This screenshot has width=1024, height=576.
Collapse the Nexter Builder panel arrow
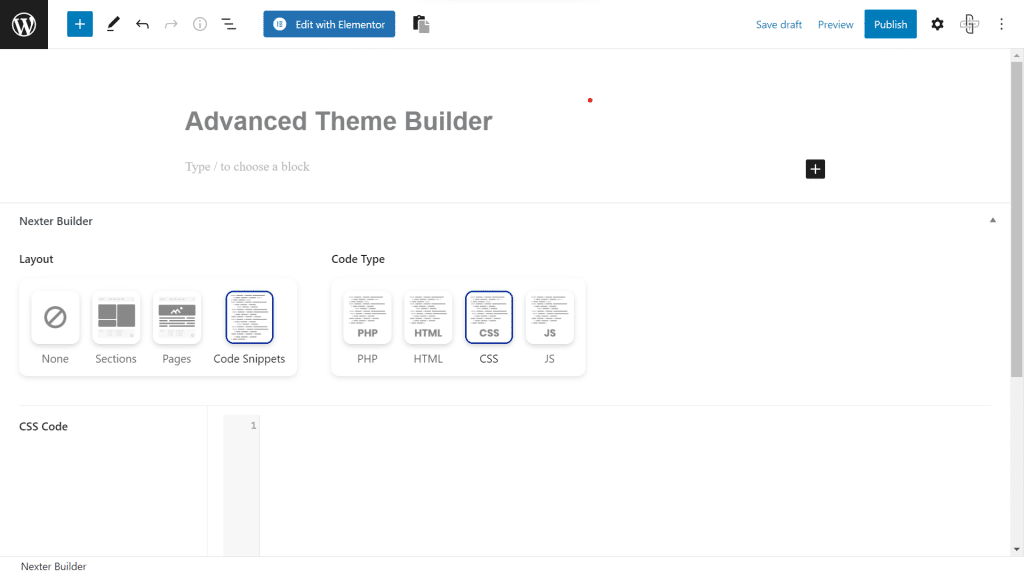993,221
